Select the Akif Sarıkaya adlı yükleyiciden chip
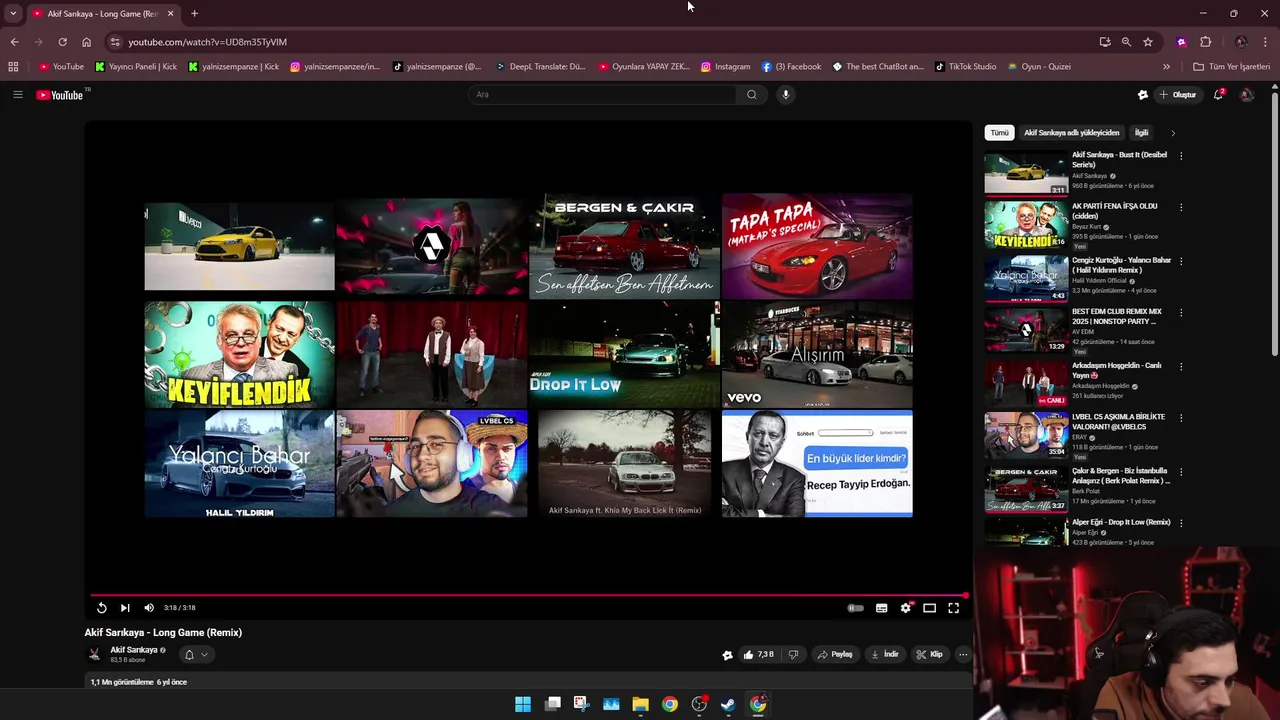Viewport: 1280px width, 720px height. 1071,133
